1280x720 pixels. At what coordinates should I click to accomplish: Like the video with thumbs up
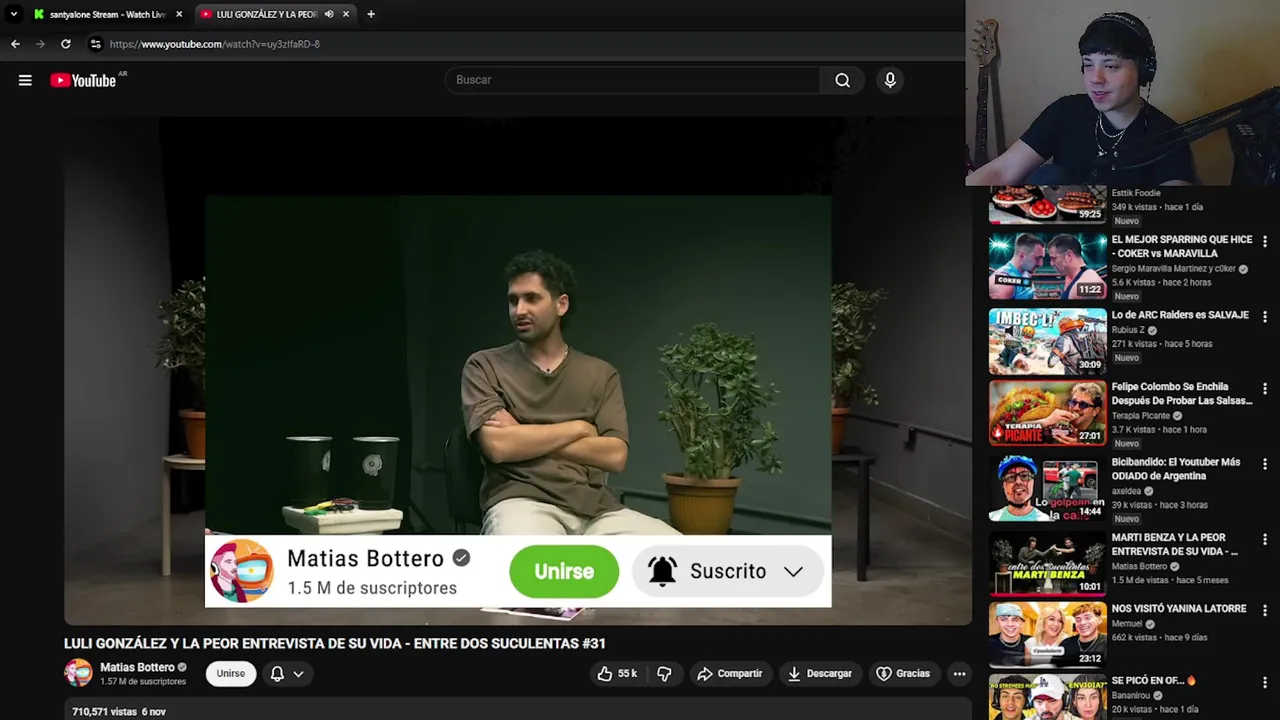(617, 674)
